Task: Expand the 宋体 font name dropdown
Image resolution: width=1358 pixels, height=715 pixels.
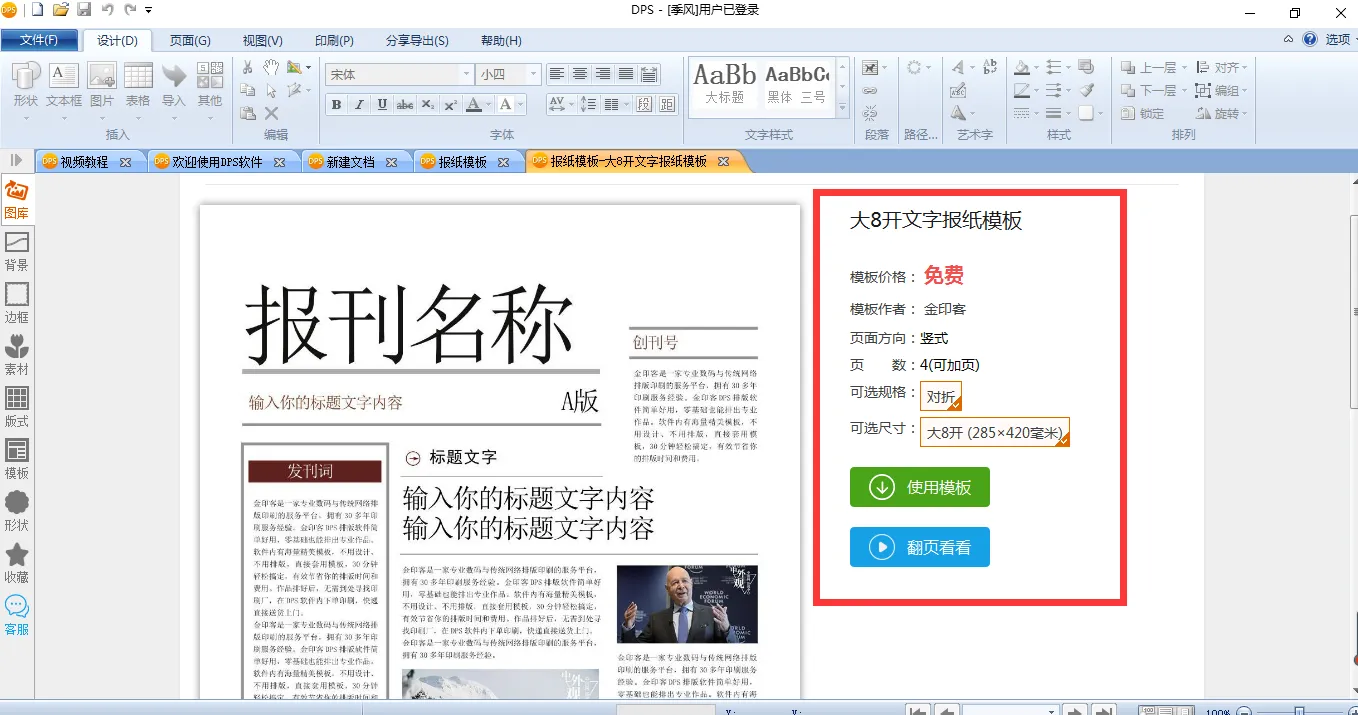Action: (466, 75)
